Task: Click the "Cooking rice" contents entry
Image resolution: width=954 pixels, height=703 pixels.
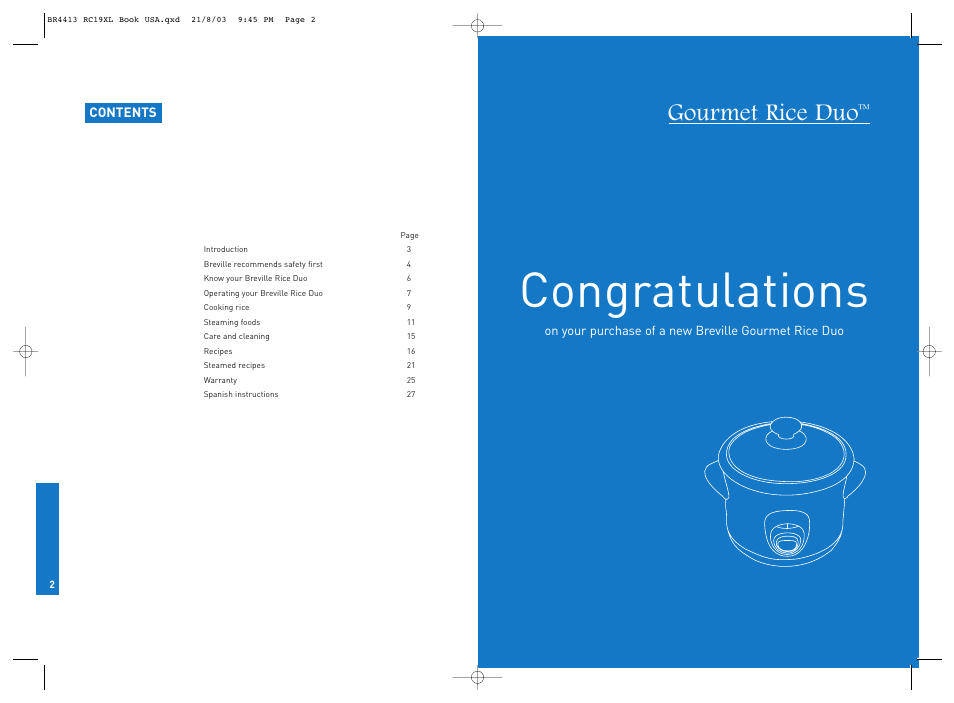Action: click(226, 307)
